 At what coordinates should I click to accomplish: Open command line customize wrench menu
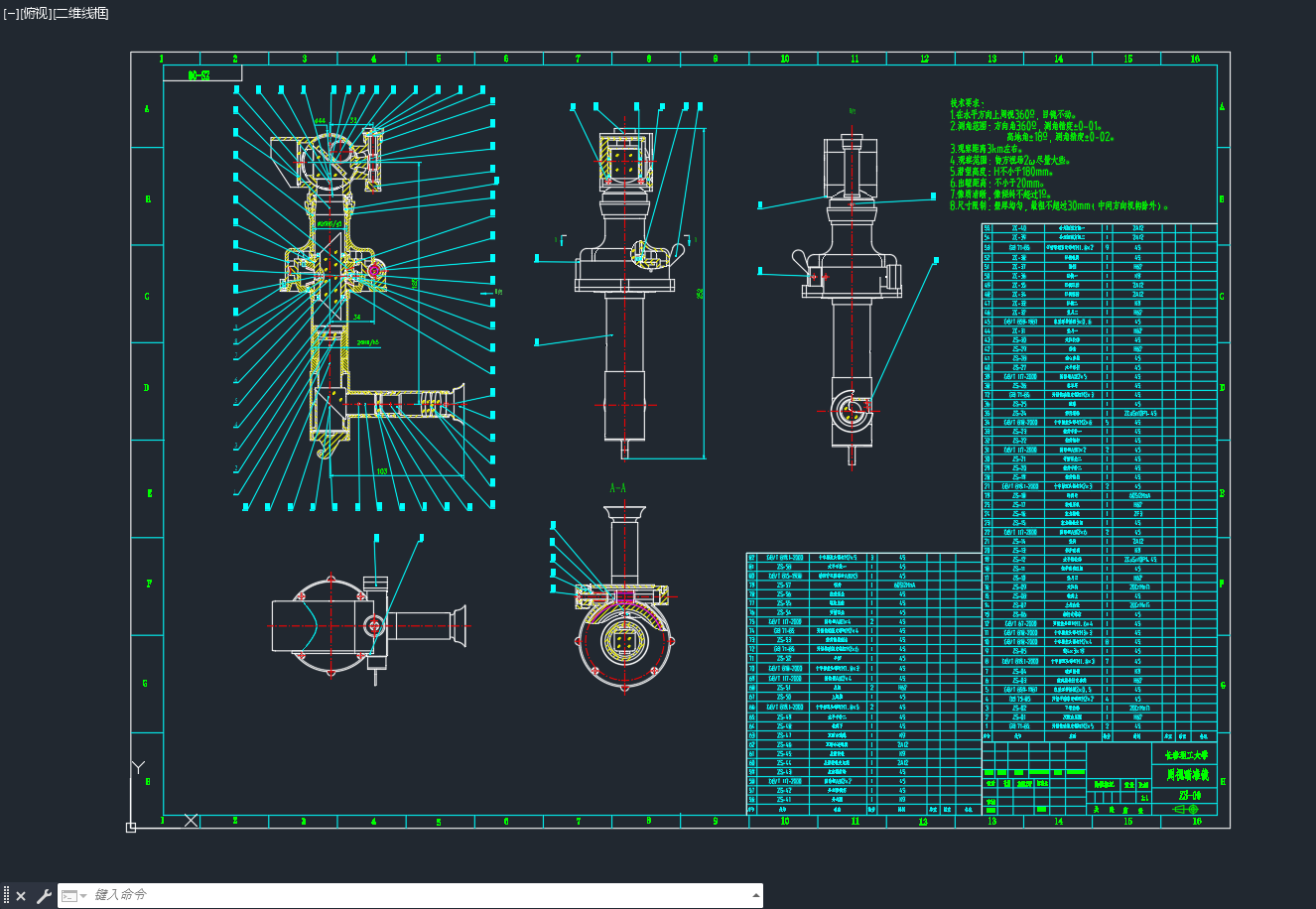tap(44, 896)
